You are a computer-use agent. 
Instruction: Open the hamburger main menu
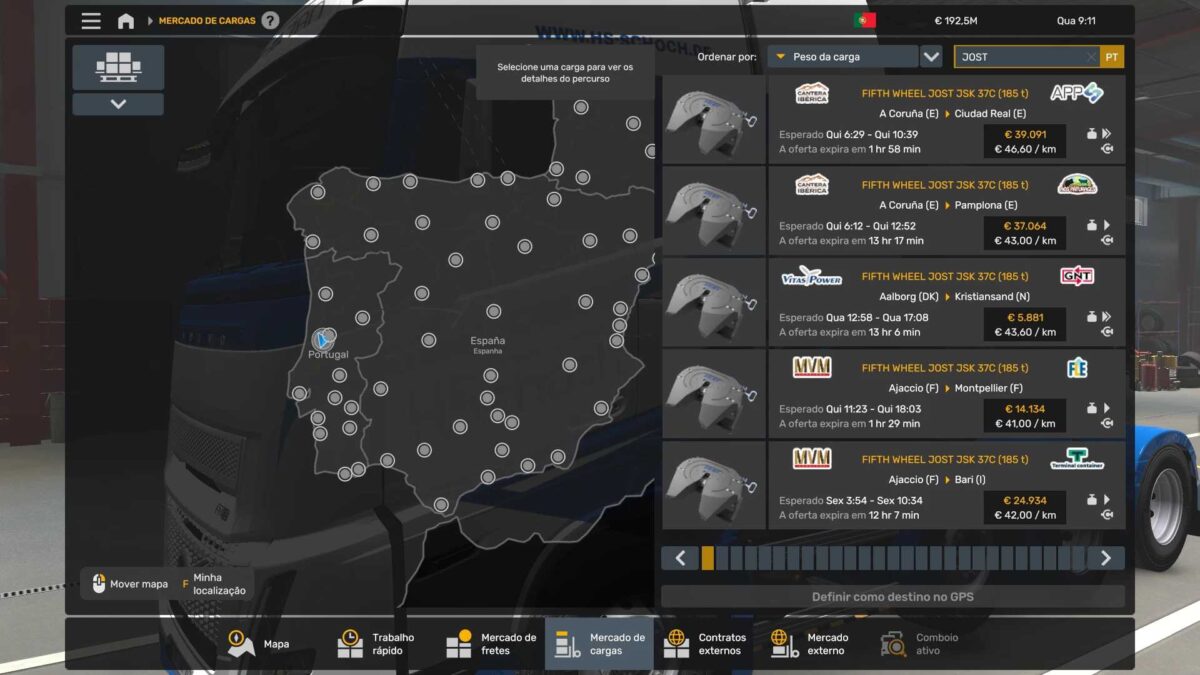pyautogui.click(x=91, y=21)
